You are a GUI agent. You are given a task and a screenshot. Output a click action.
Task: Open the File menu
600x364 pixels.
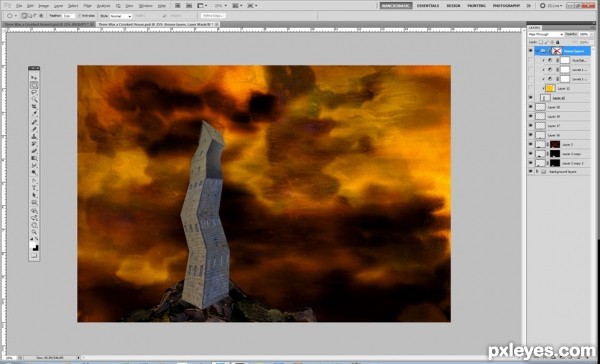click(19, 6)
